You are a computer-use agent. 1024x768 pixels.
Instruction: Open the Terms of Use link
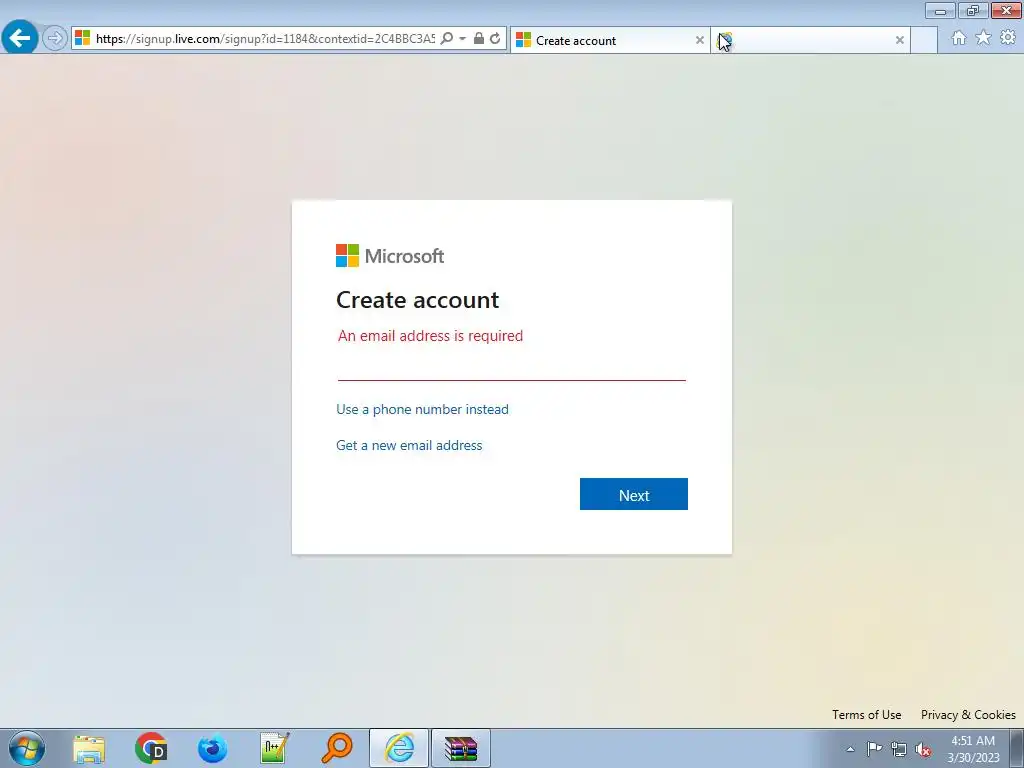click(866, 714)
